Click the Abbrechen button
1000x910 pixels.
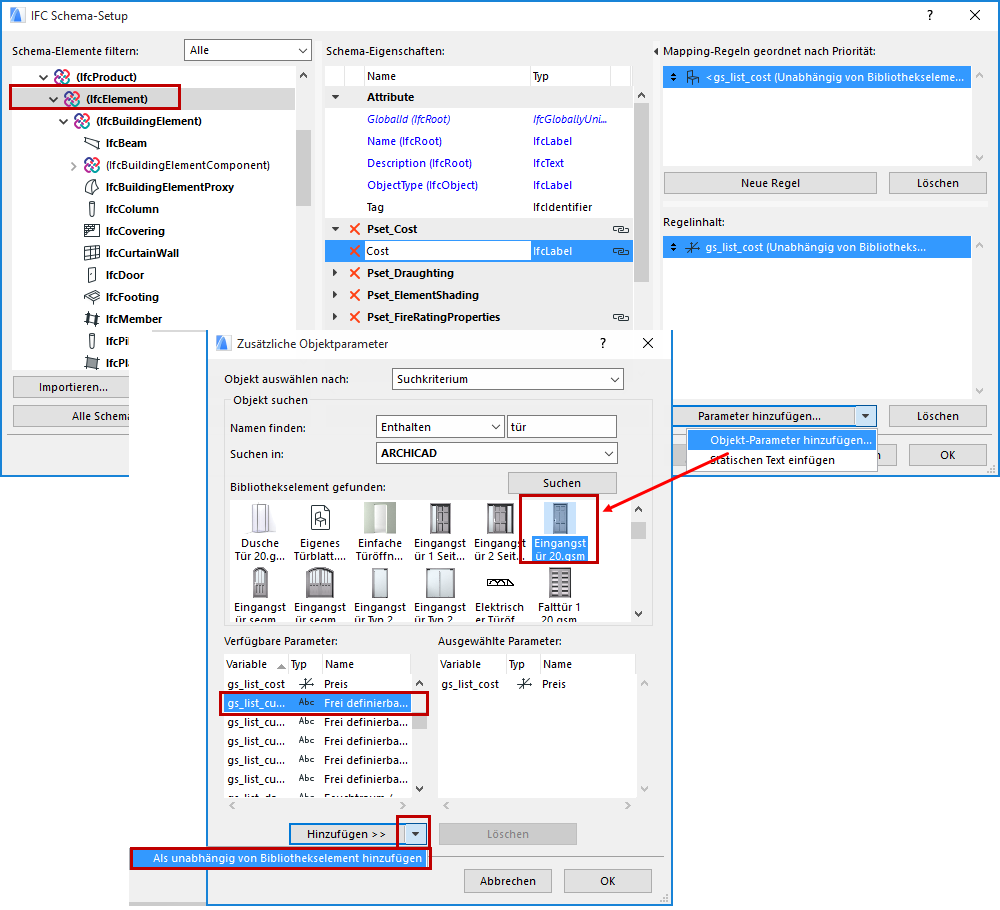click(508, 881)
